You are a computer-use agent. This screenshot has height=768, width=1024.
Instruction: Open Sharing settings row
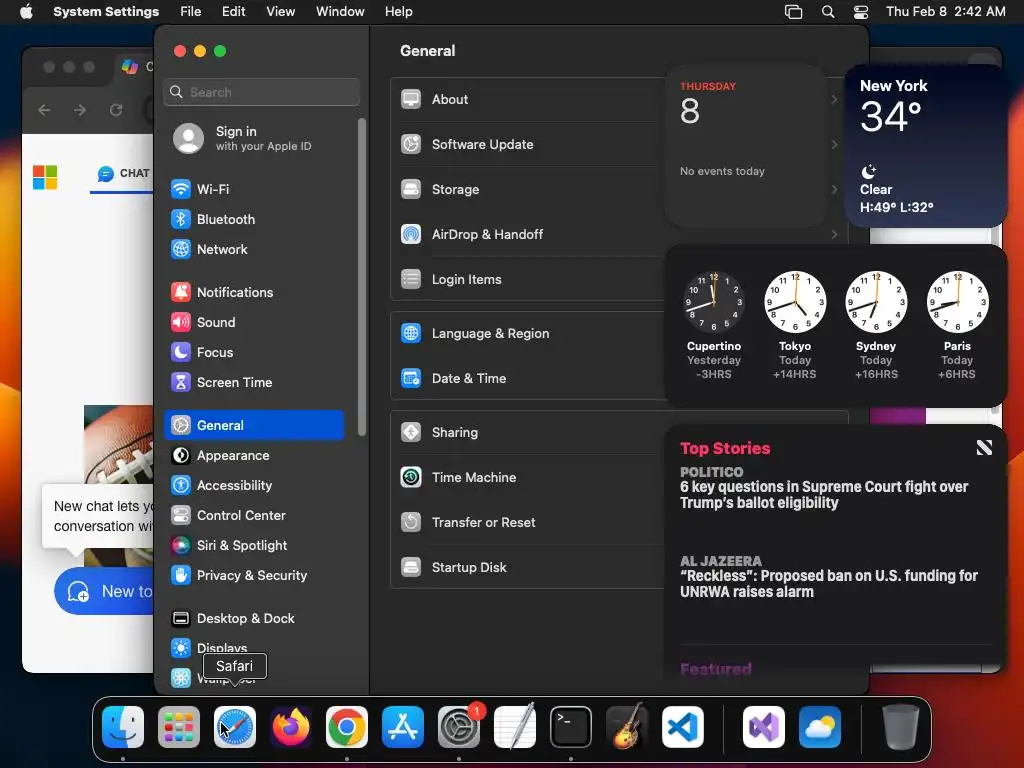click(x=528, y=433)
